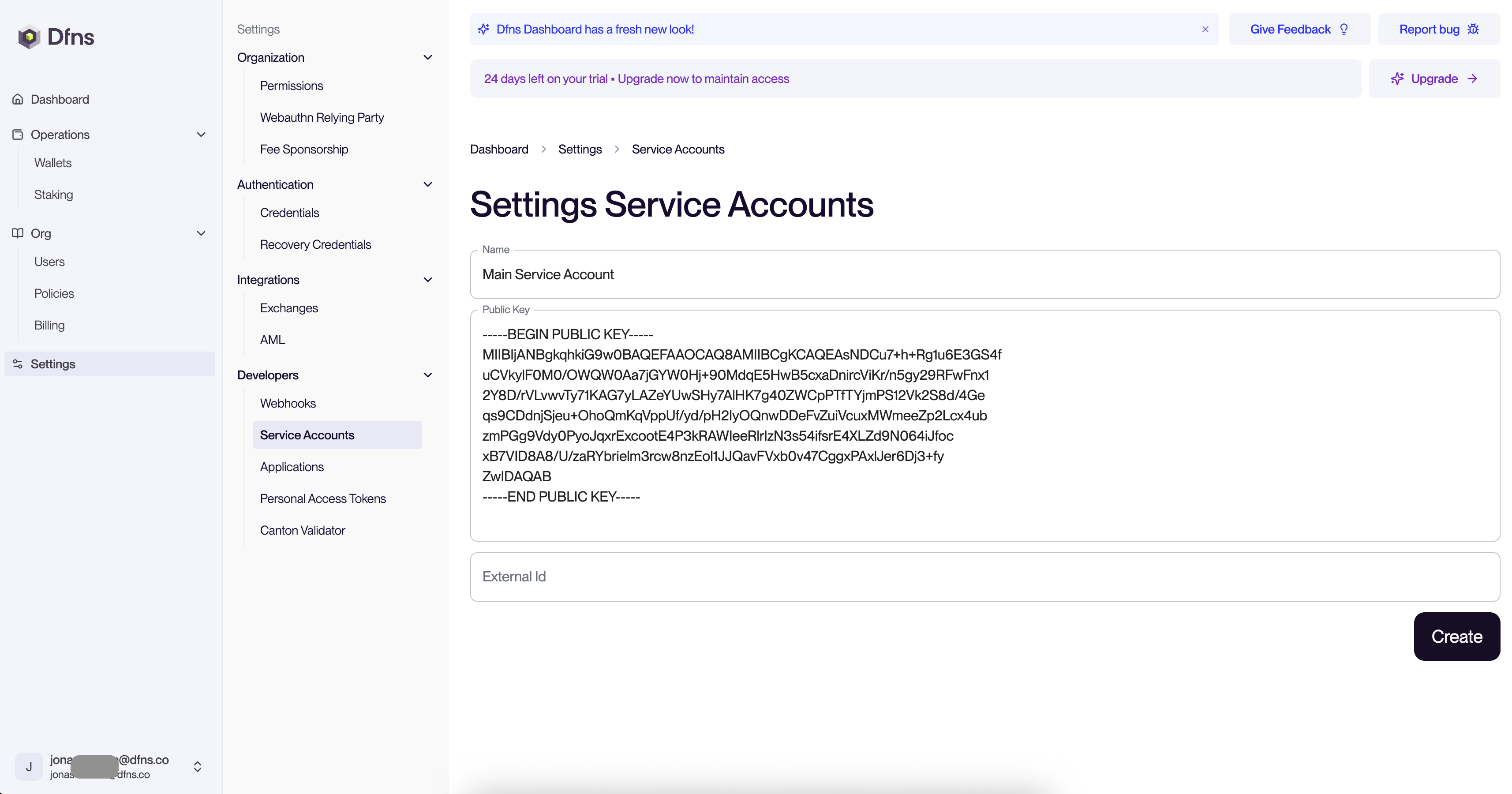This screenshot has height=794, width=1512.
Task: Click the Give Feedback lightbulb icon
Action: (x=1344, y=30)
